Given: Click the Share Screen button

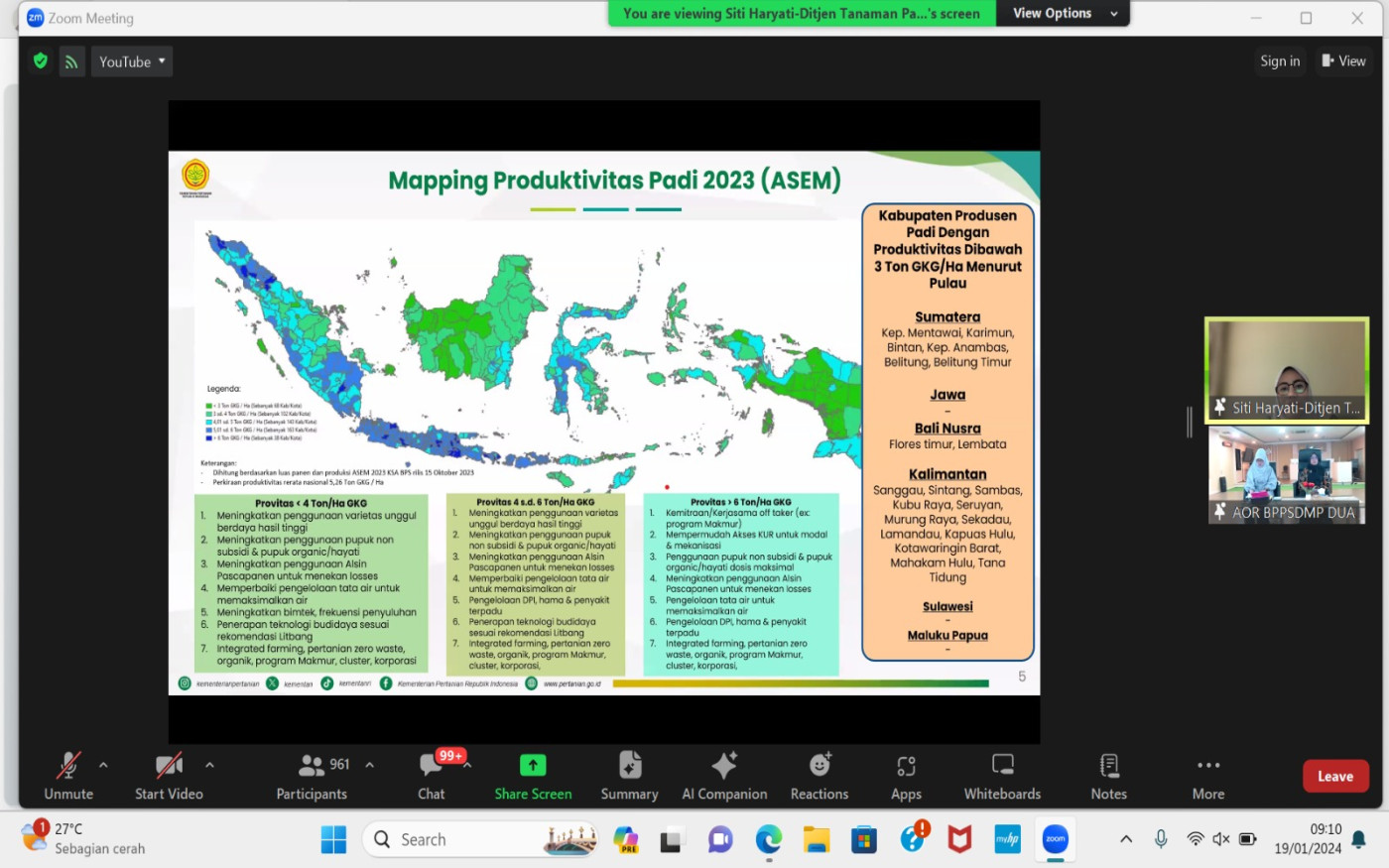Looking at the screenshot, I should 533,776.
